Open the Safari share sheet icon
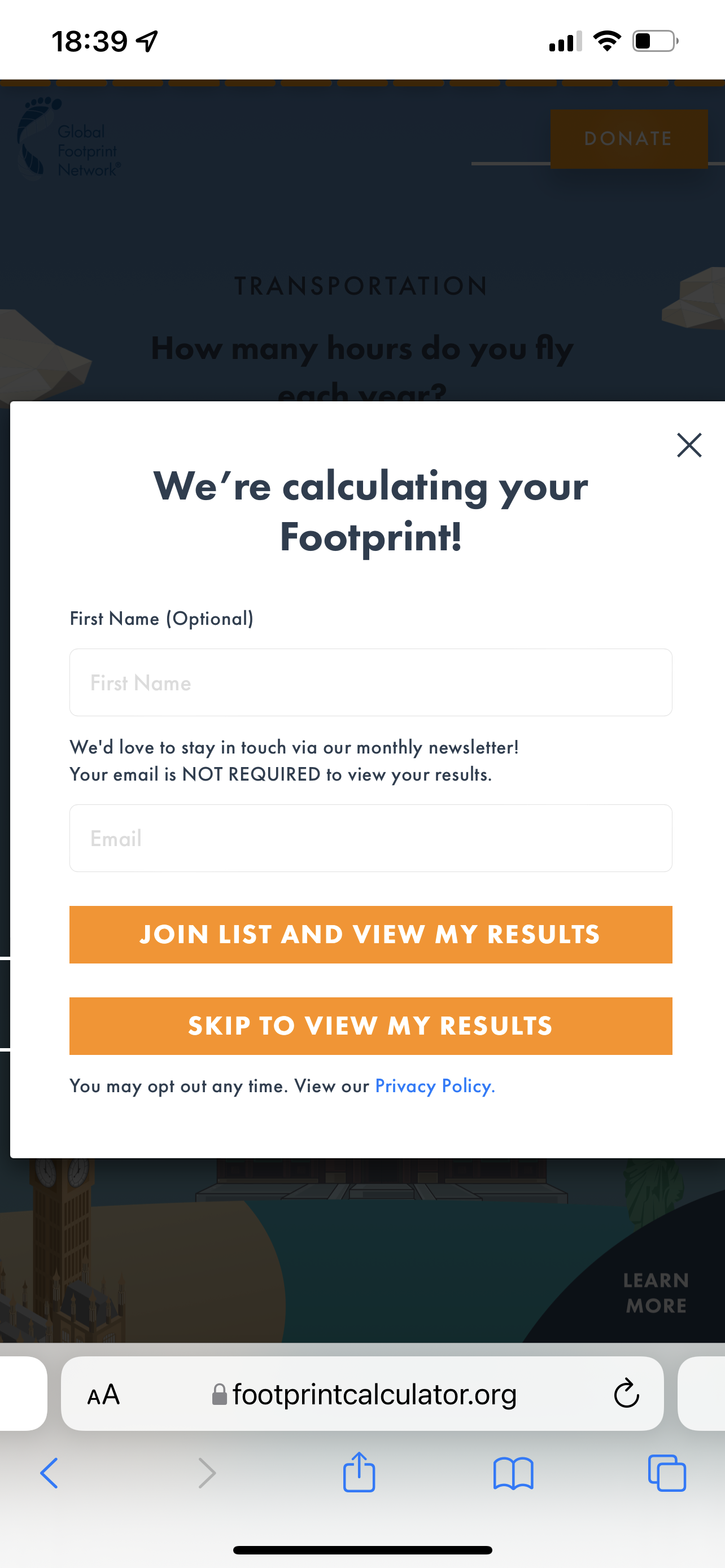725x1568 pixels. click(x=359, y=1472)
